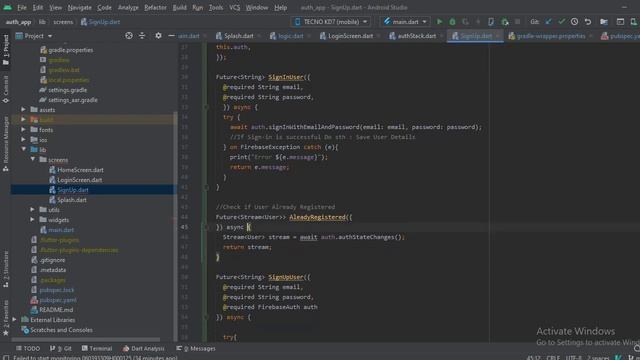Open the Favorites side panel
The width and height of the screenshot is (640, 360).
click(6, 318)
